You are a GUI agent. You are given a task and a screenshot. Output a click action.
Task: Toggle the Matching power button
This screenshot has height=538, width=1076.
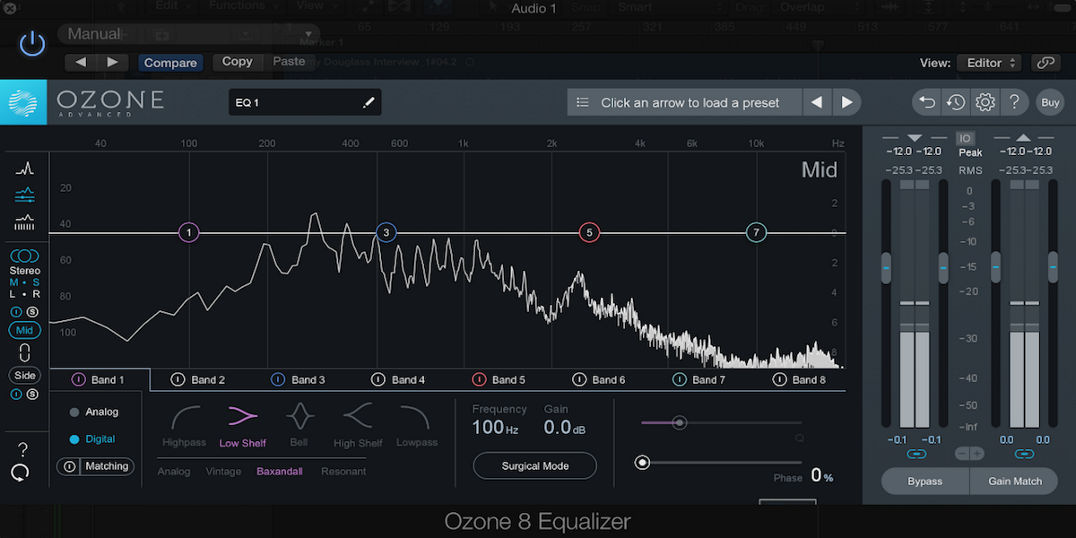click(70, 466)
